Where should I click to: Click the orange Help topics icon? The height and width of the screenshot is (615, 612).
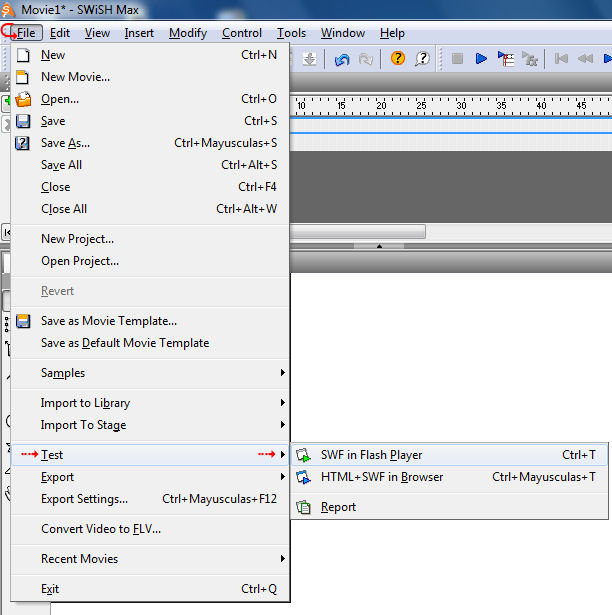tap(398, 58)
